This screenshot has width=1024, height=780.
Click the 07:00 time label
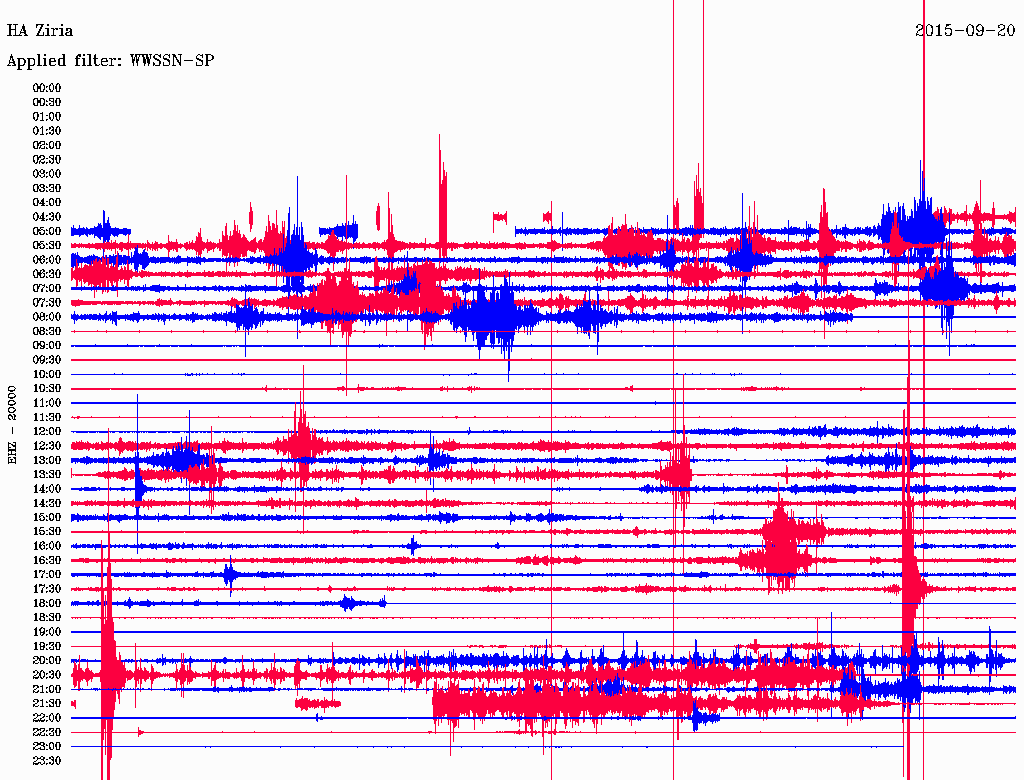(x=47, y=289)
